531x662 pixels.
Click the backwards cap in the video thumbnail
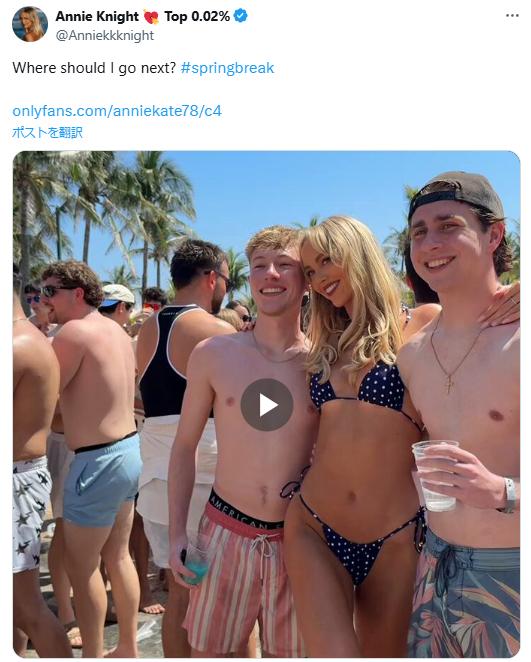(458, 193)
